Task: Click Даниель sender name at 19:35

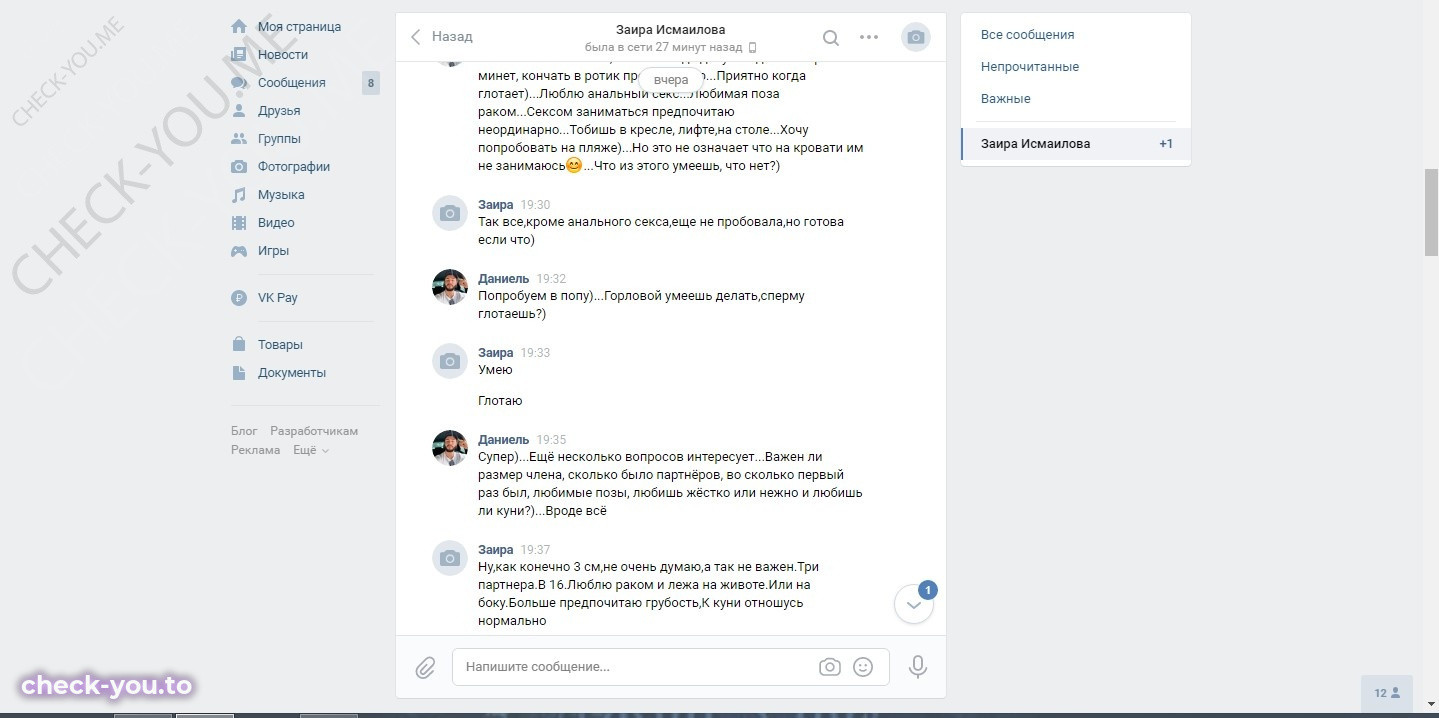Action: click(504, 440)
